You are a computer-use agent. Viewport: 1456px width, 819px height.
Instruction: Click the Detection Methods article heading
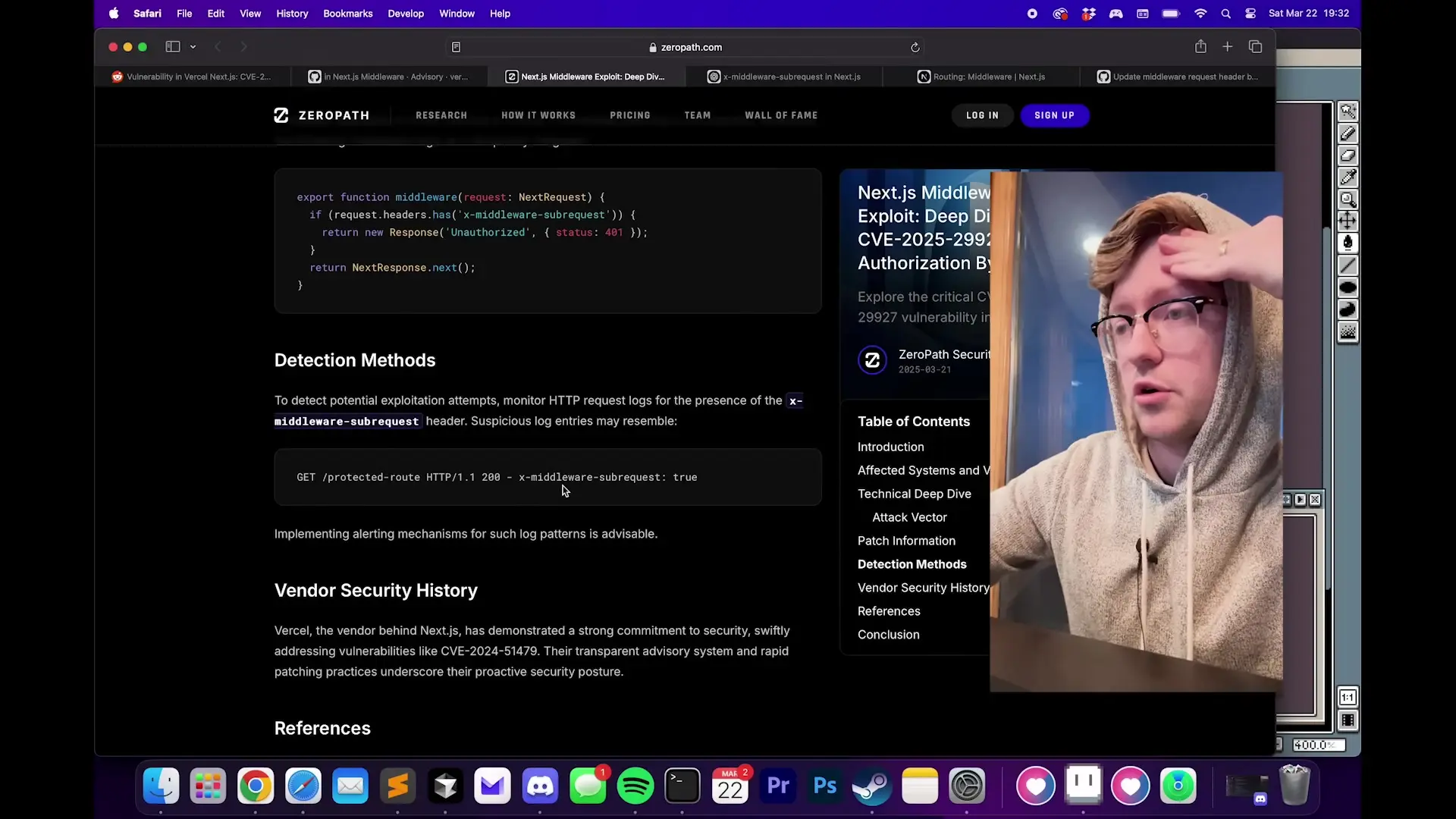355,360
